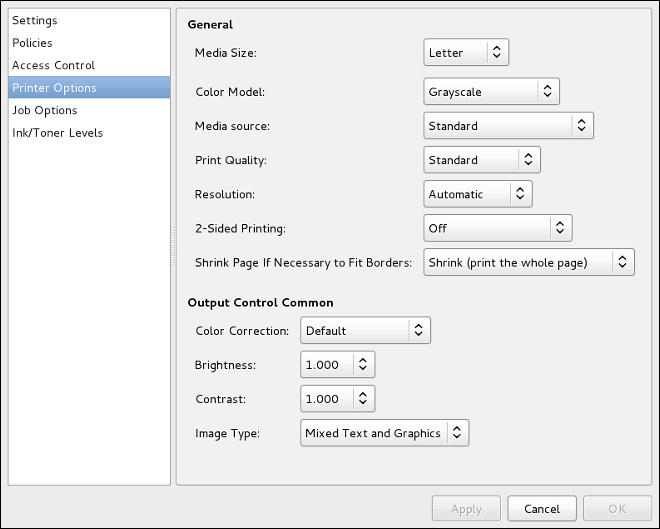The height and width of the screenshot is (529, 660).
Task: Click the Image Type label
Action: [x=227, y=433]
